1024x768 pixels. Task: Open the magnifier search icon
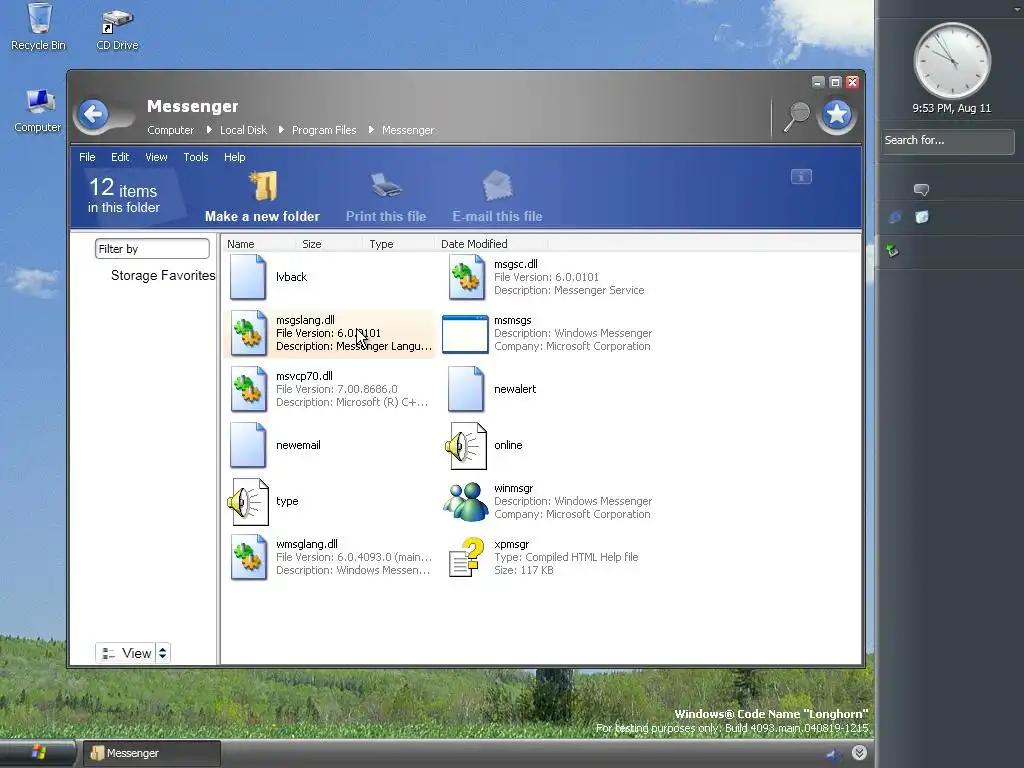[x=797, y=116]
